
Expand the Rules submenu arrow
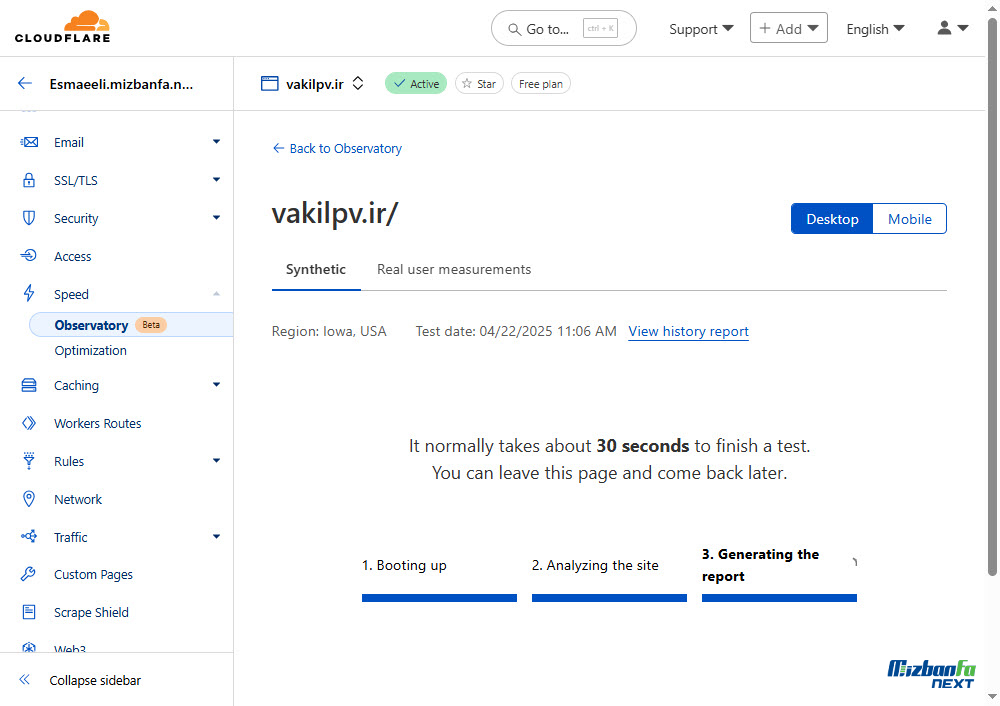[x=216, y=460]
